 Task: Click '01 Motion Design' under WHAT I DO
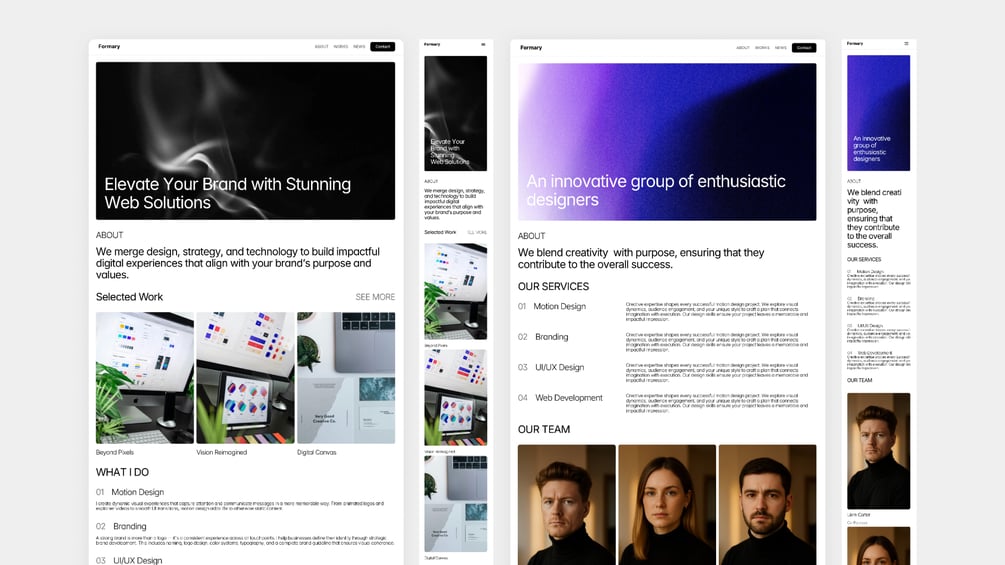pos(130,492)
